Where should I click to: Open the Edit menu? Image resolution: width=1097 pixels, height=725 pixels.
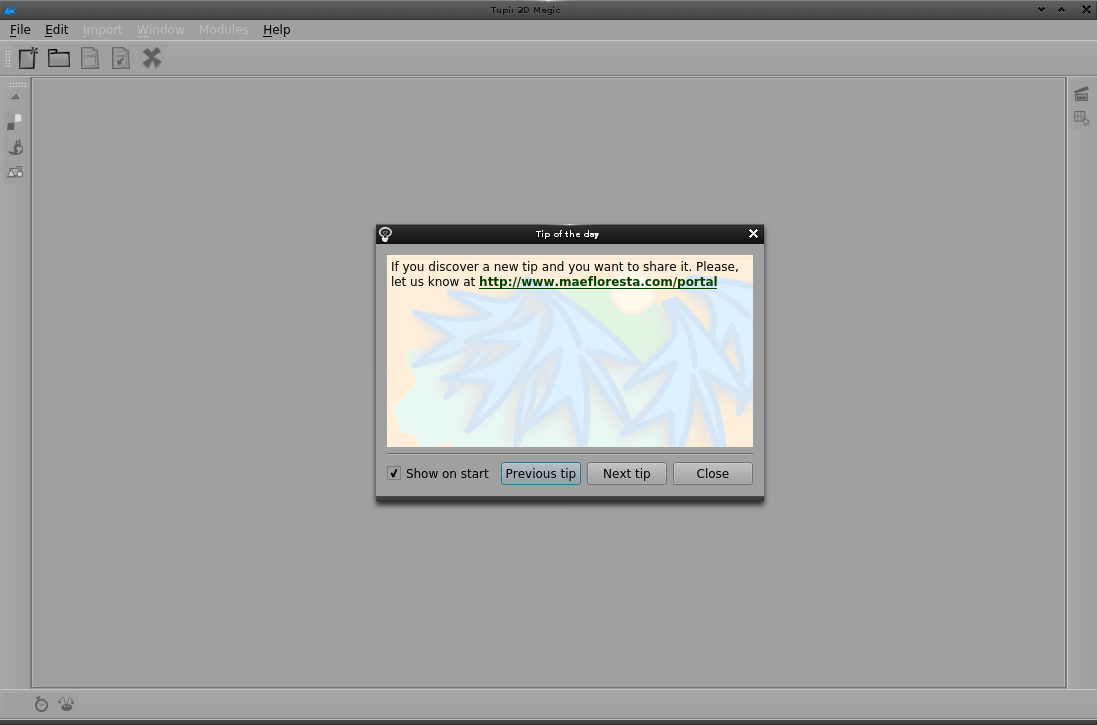56,30
